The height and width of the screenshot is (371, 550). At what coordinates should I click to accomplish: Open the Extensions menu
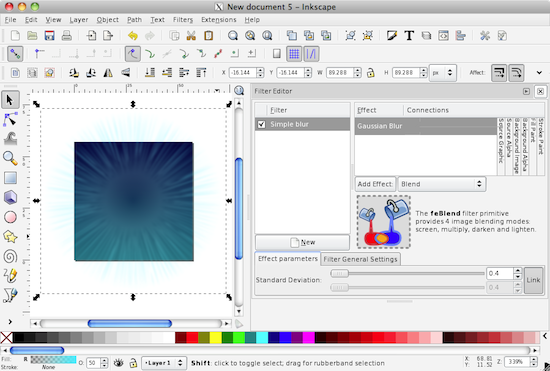click(219, 20)
